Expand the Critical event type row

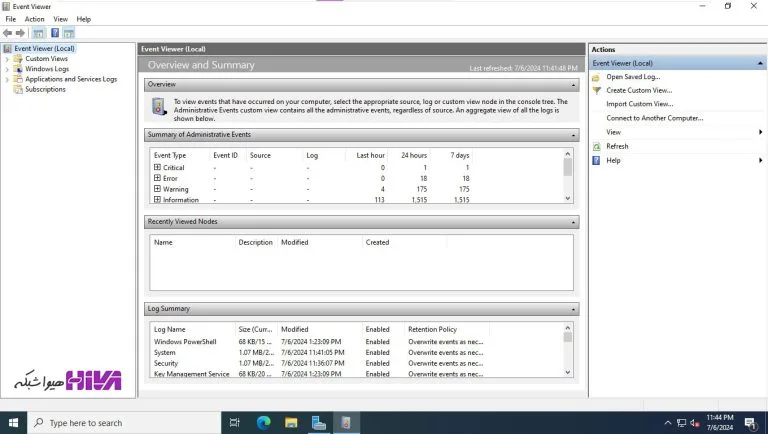click(157, 167)
